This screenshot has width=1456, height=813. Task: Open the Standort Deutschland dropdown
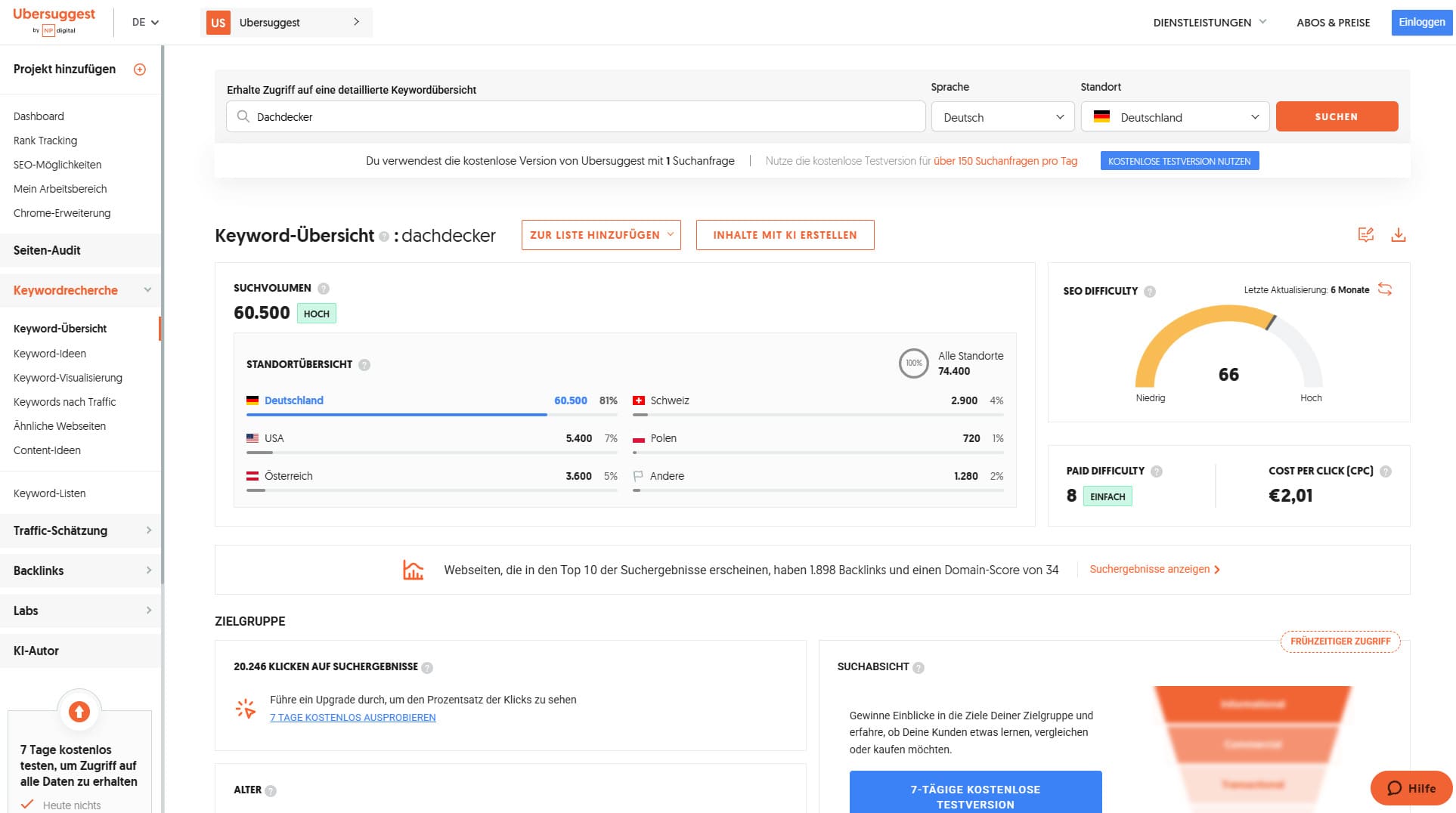pos(1175,117)
